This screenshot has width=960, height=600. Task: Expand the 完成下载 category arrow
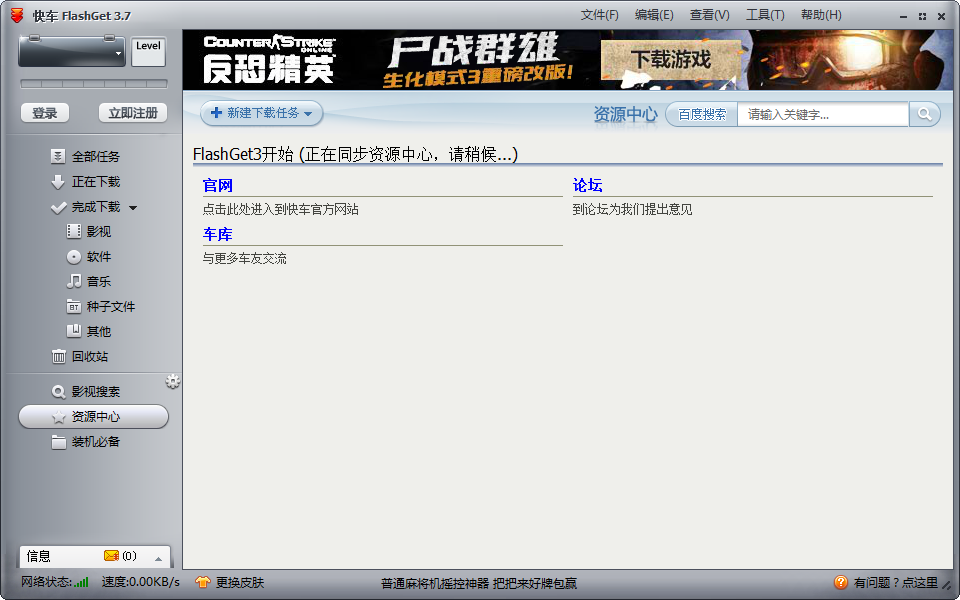133,208
